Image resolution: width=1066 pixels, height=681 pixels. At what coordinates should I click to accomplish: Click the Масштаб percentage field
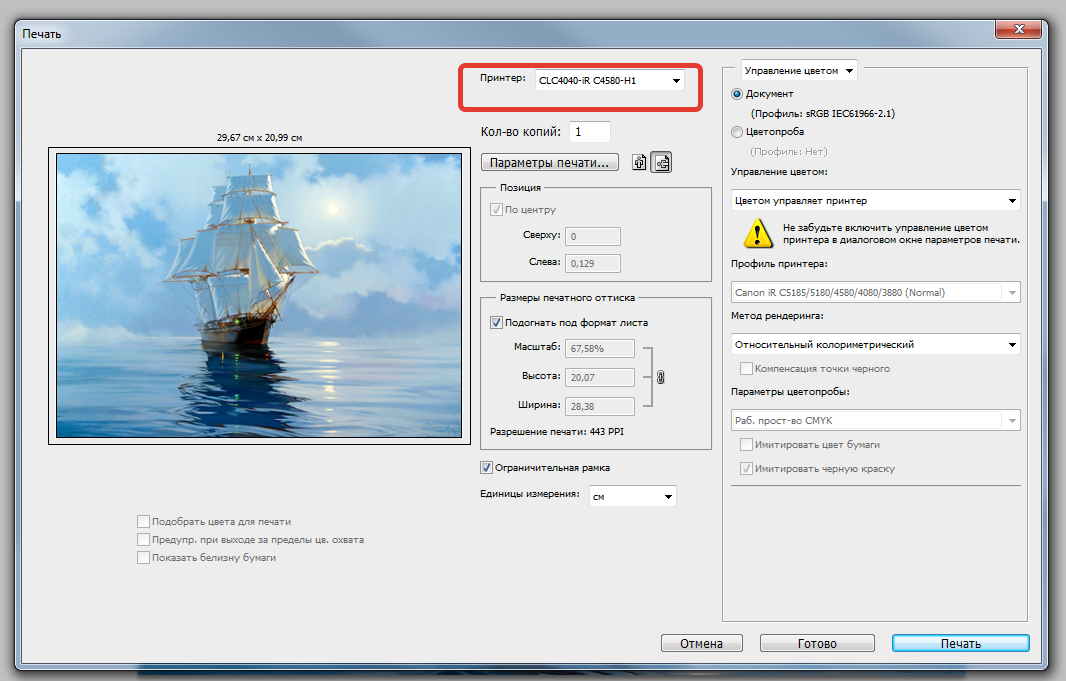pyautogui.click(x=600, y=349)
